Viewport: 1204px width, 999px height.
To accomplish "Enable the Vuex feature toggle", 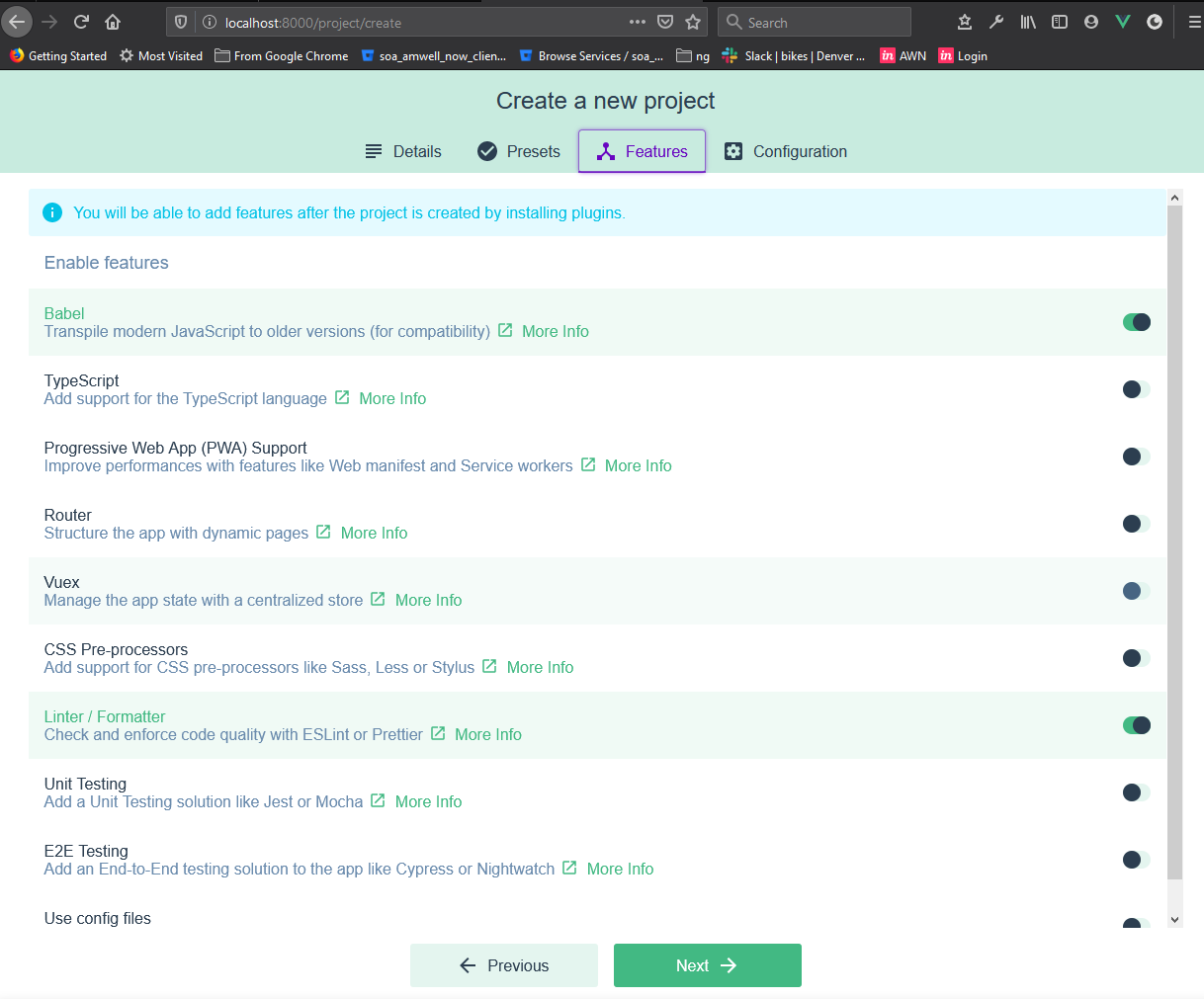I will coord(1137,591).
